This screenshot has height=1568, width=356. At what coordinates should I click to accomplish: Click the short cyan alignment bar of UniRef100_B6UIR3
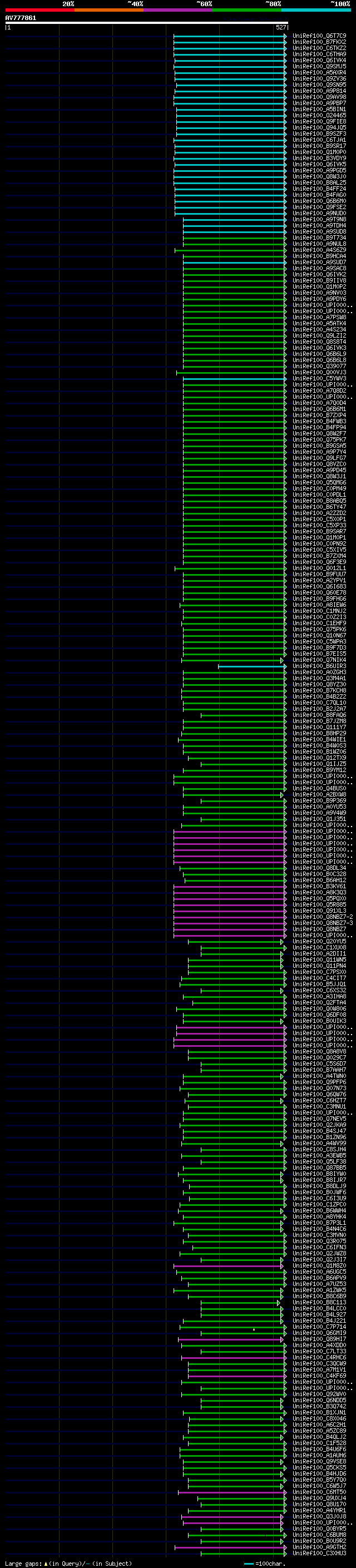(x=252, y=666)
